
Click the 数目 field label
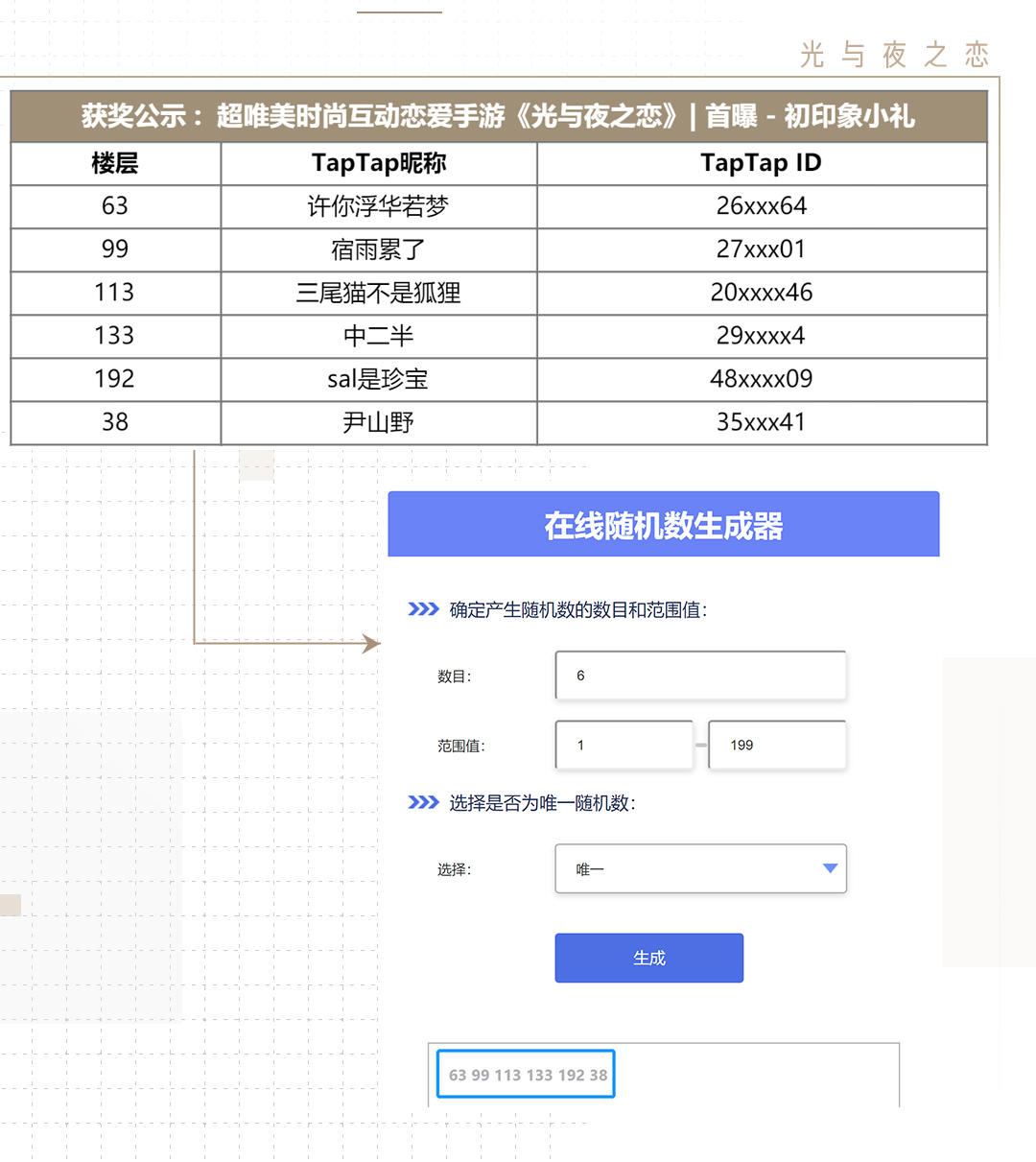[455, 676]
